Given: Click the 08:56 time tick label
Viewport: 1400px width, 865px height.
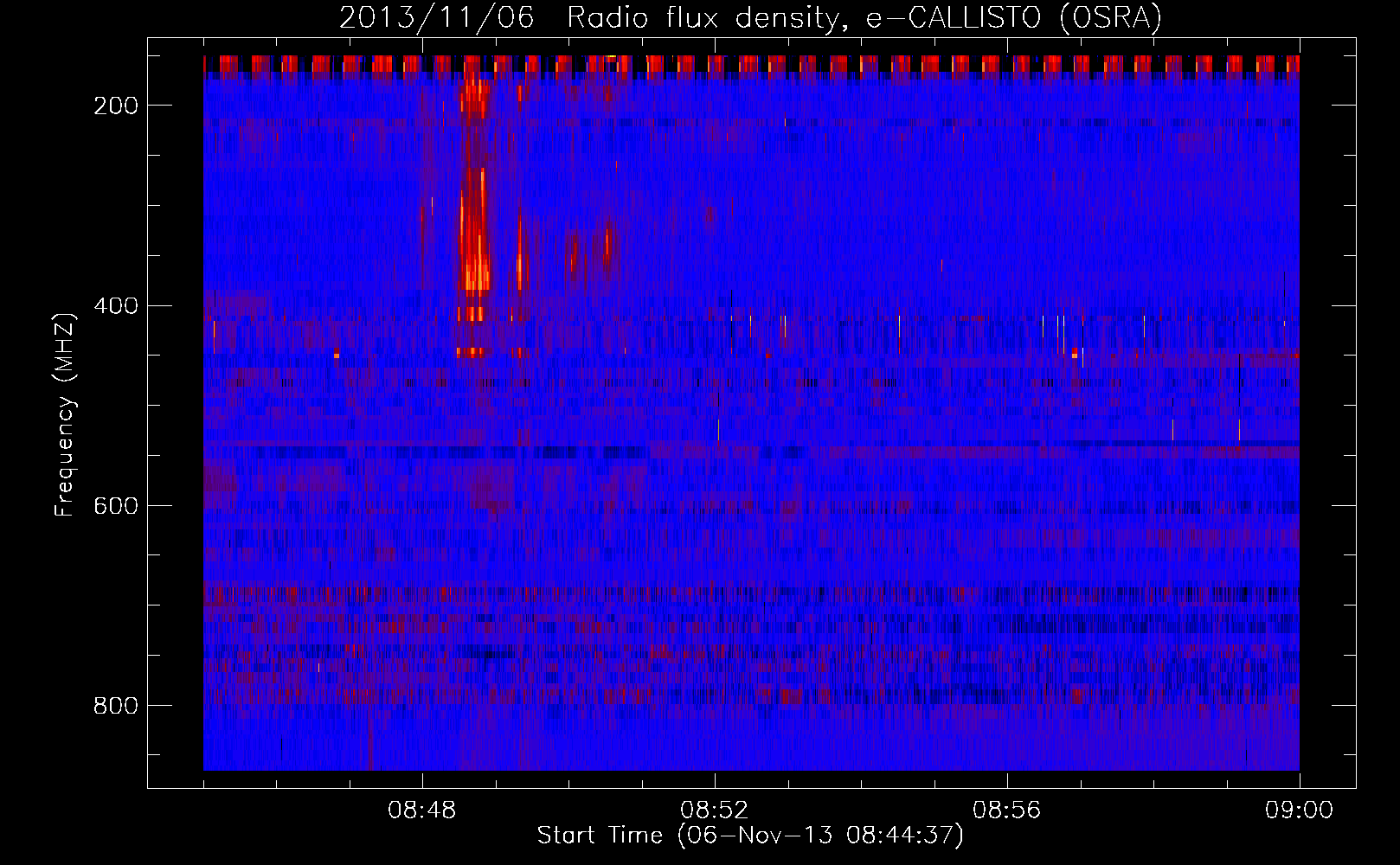Looking at the screenshot, I should pyautogui.click(x=1007, y=811).
